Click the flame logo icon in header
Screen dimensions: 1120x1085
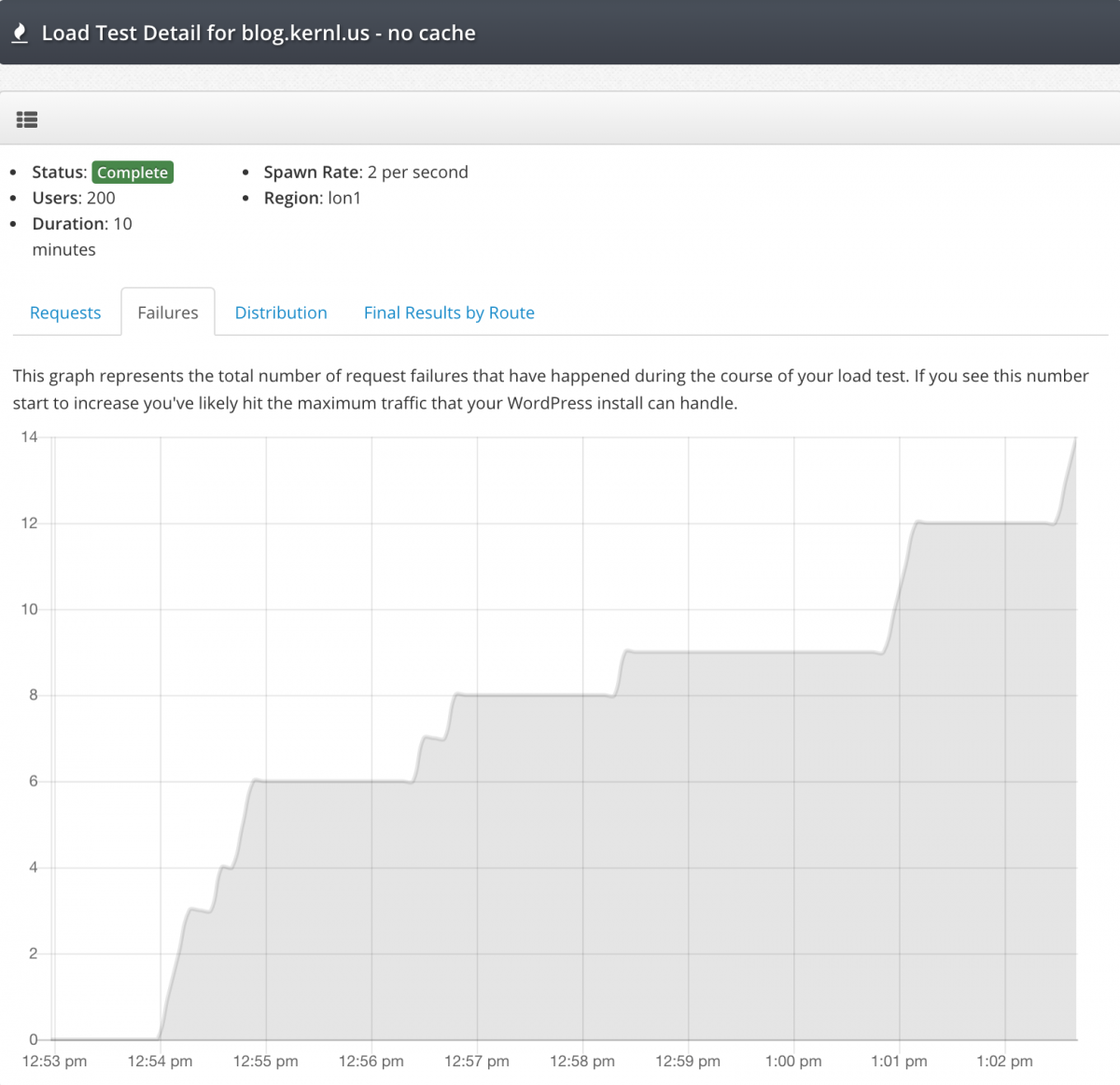point(20,34)
